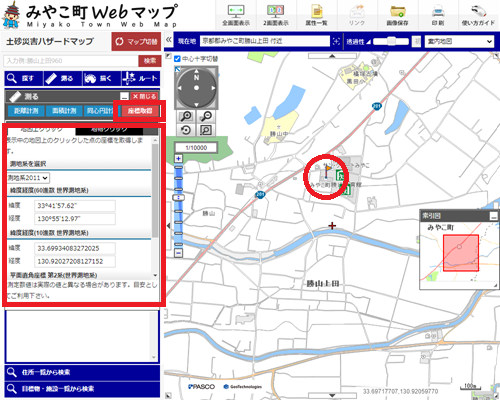Click the full screen display (全画面表示) icon
This screenshot has width=500, height=400.
[236, 15]
